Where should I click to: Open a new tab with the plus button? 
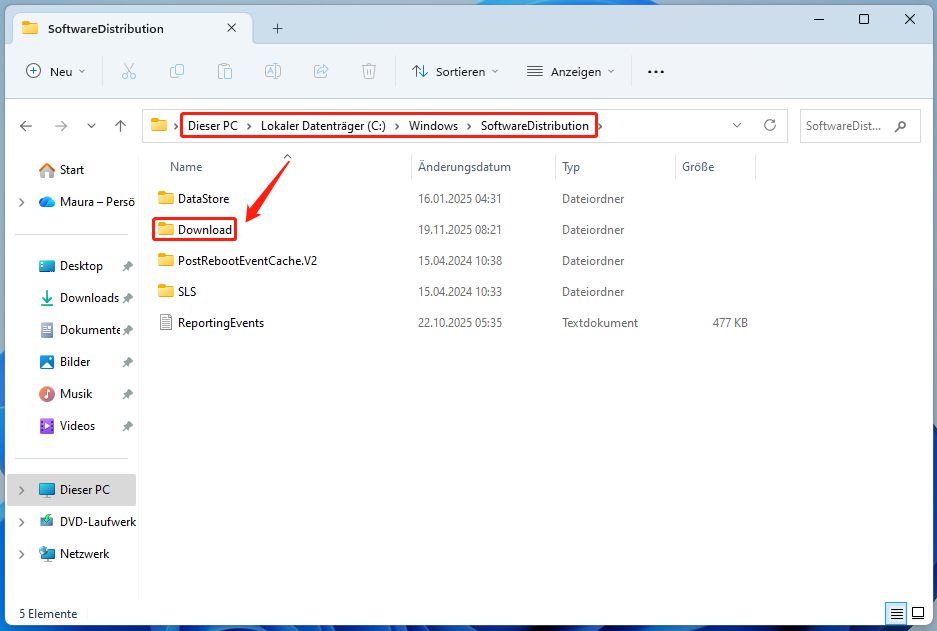point(277,28)
